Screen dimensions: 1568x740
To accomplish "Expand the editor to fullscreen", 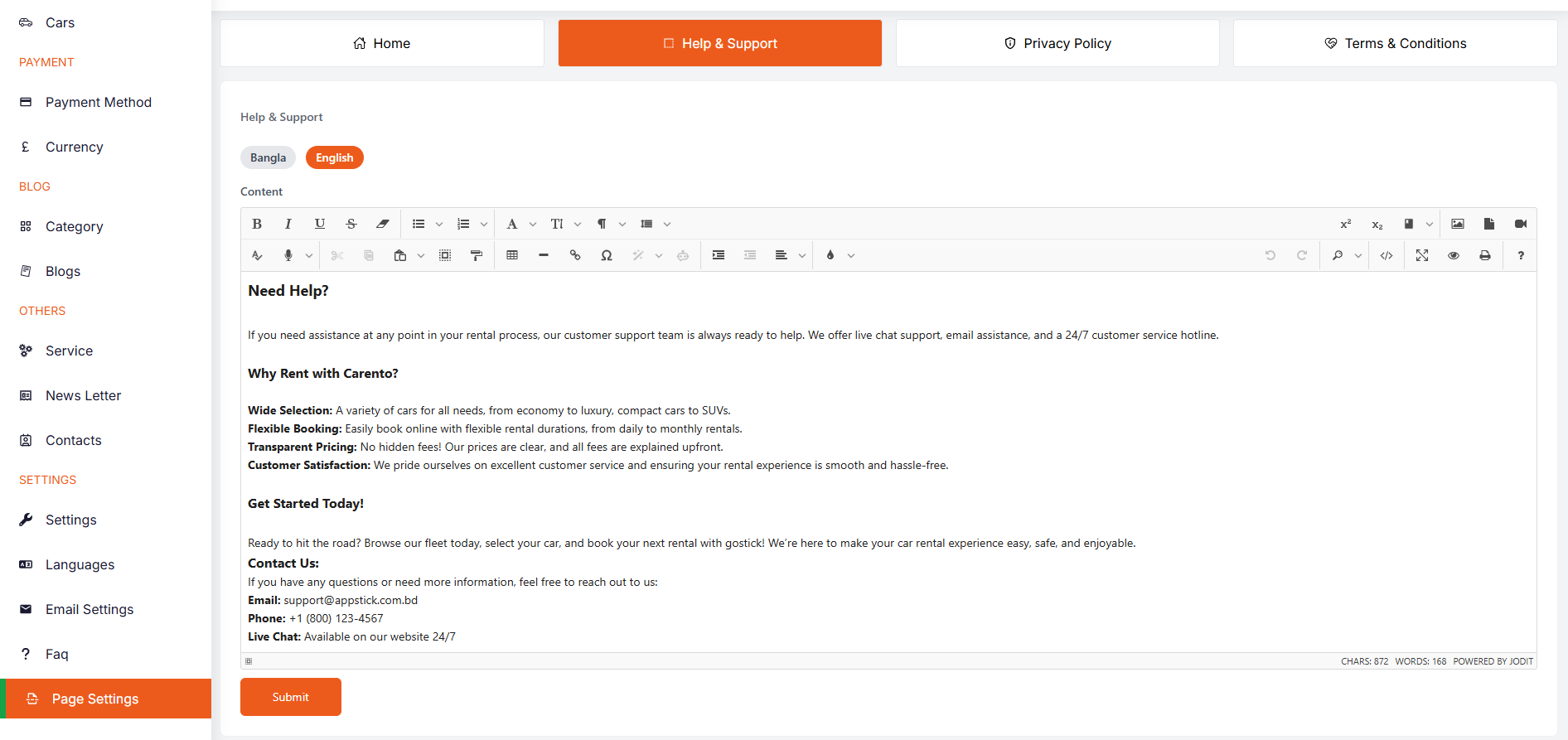I will 1422,255.
